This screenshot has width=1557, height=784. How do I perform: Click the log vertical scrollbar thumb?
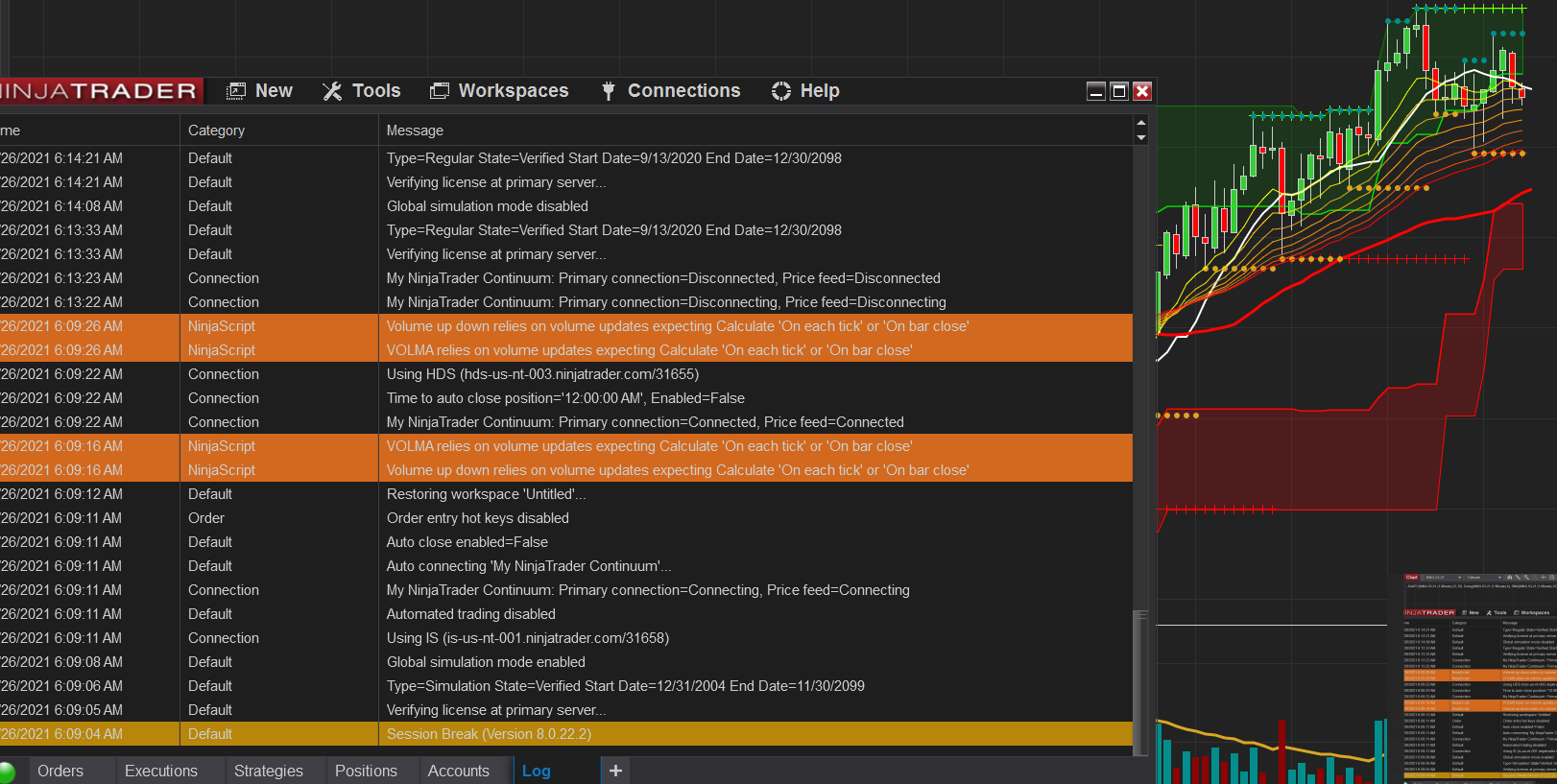(x=1140, y=683)
